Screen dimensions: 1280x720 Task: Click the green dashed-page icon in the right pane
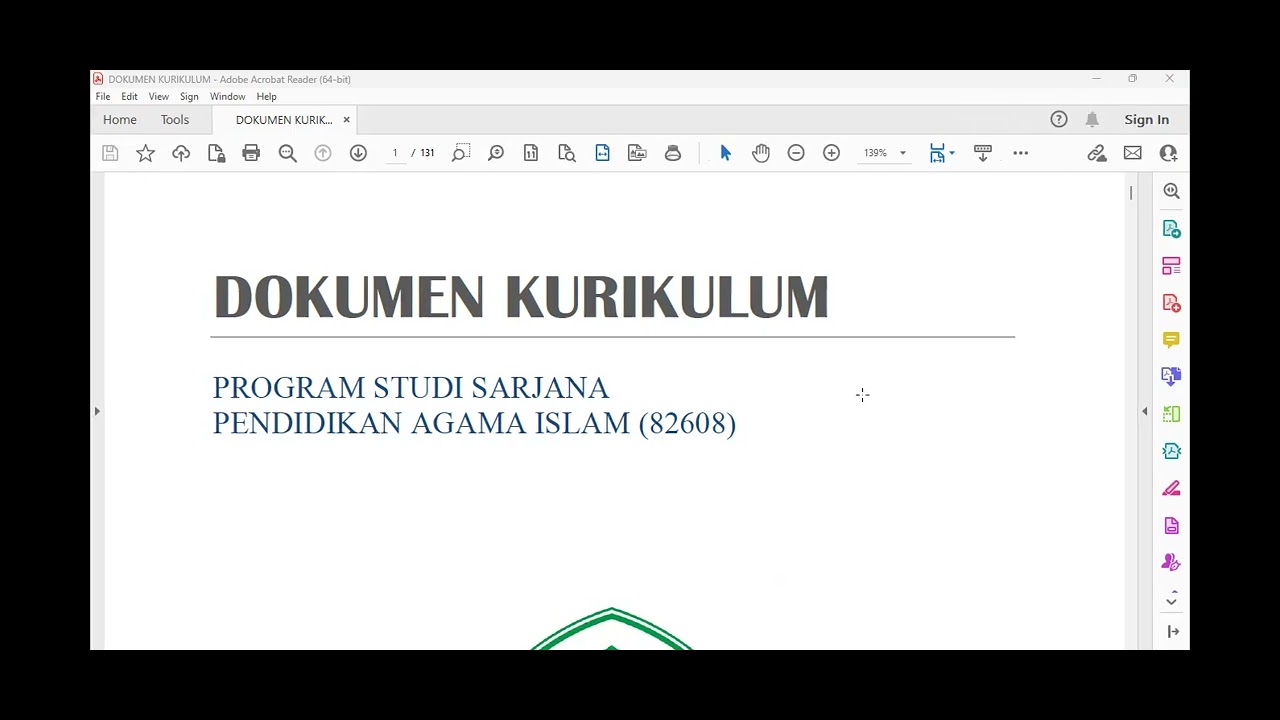(x=1172, y=414)
